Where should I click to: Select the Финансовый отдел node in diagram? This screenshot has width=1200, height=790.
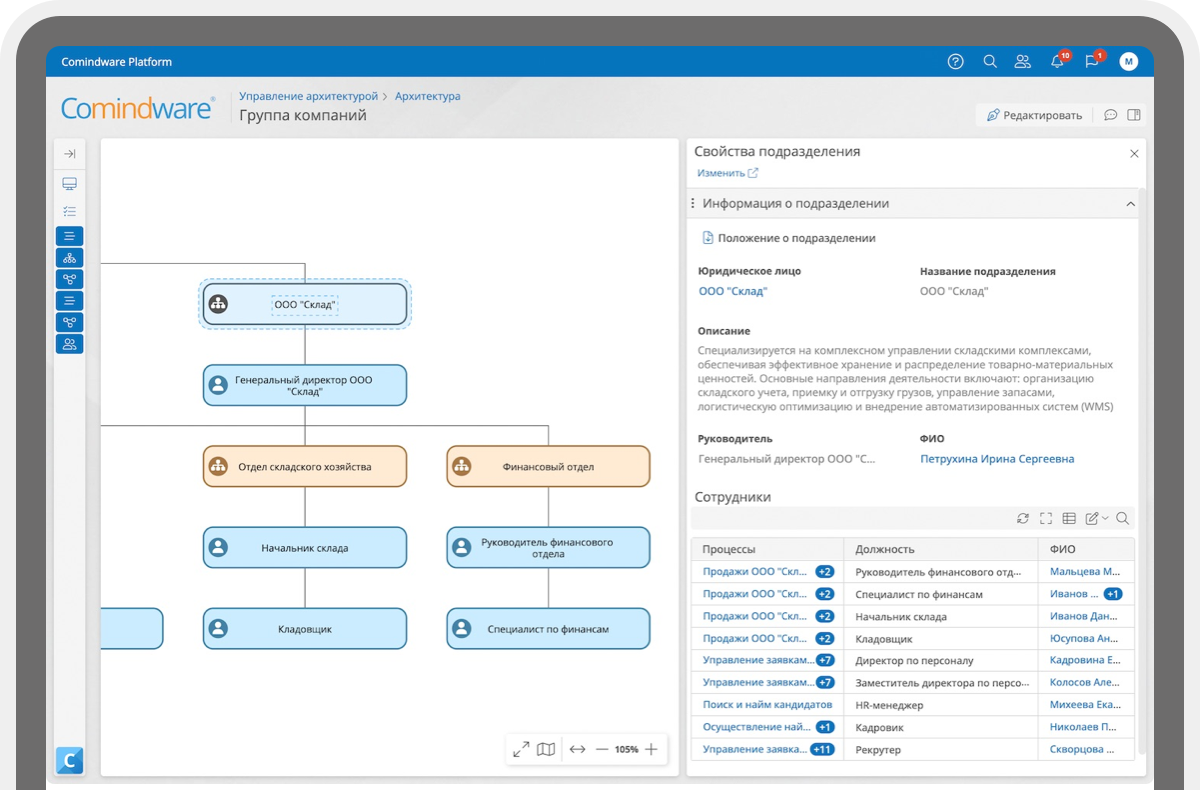click(x=548, y=466)
